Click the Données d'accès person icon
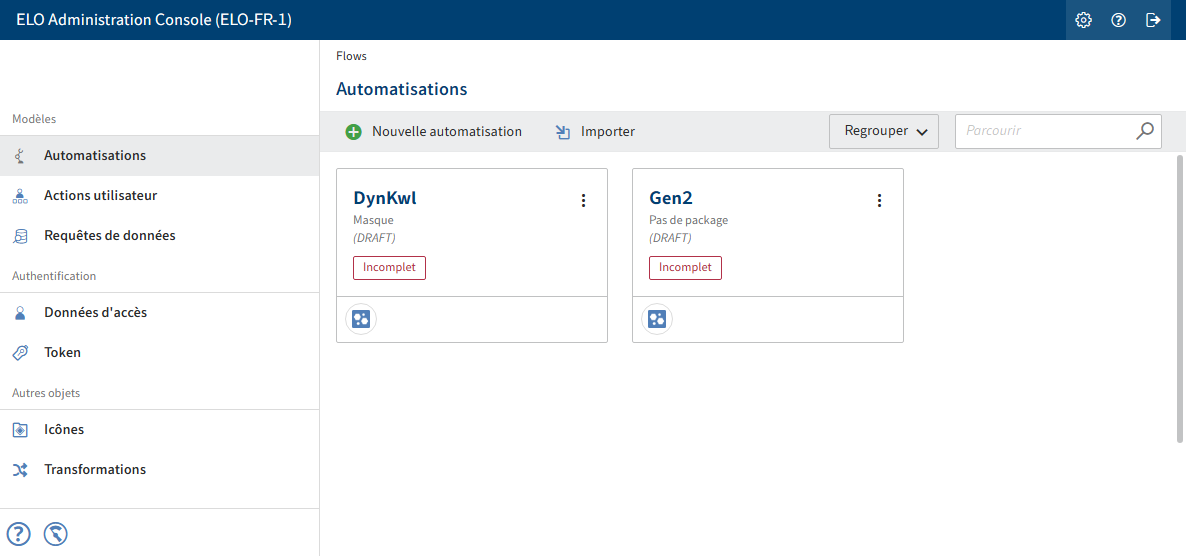This screenshot has height=556, width=1186. click(x=20, y=313)
